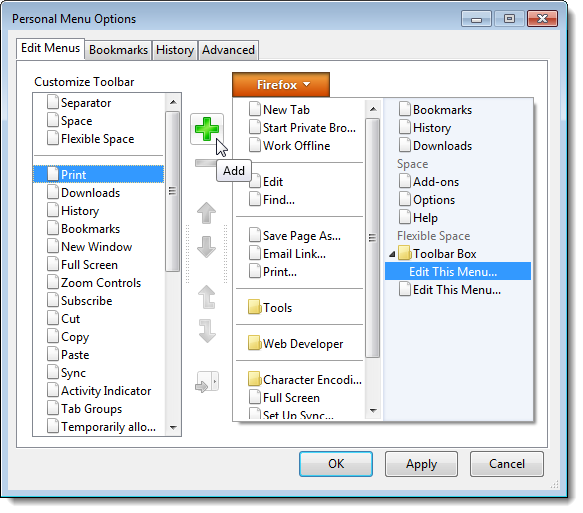This screenshot has height=513, width=583.
Task: Select highlighted Edit This Menu... entry
Action: pyautogui.click(x=458, y=271)
